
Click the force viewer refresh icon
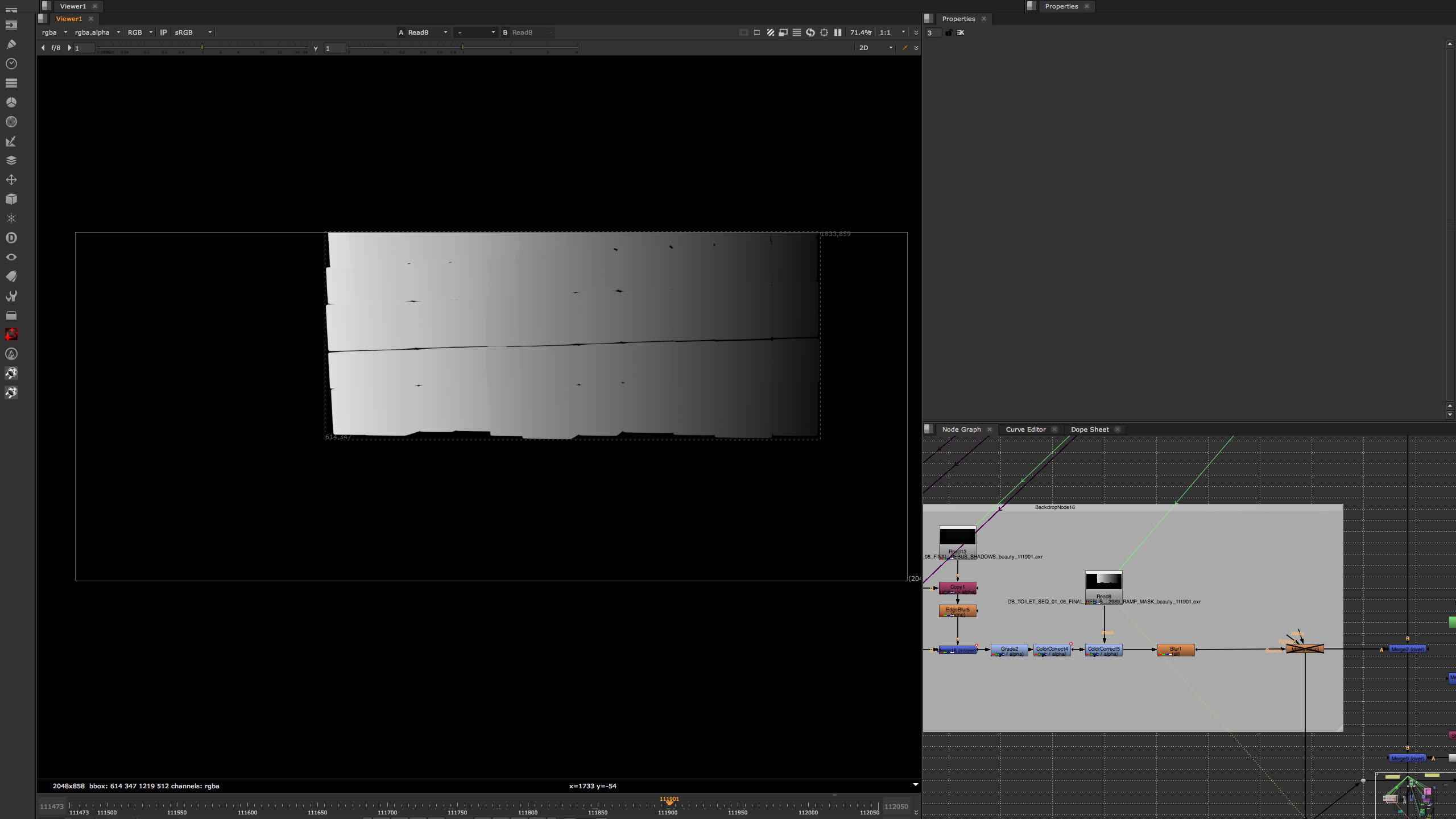[x=810, y=32]
